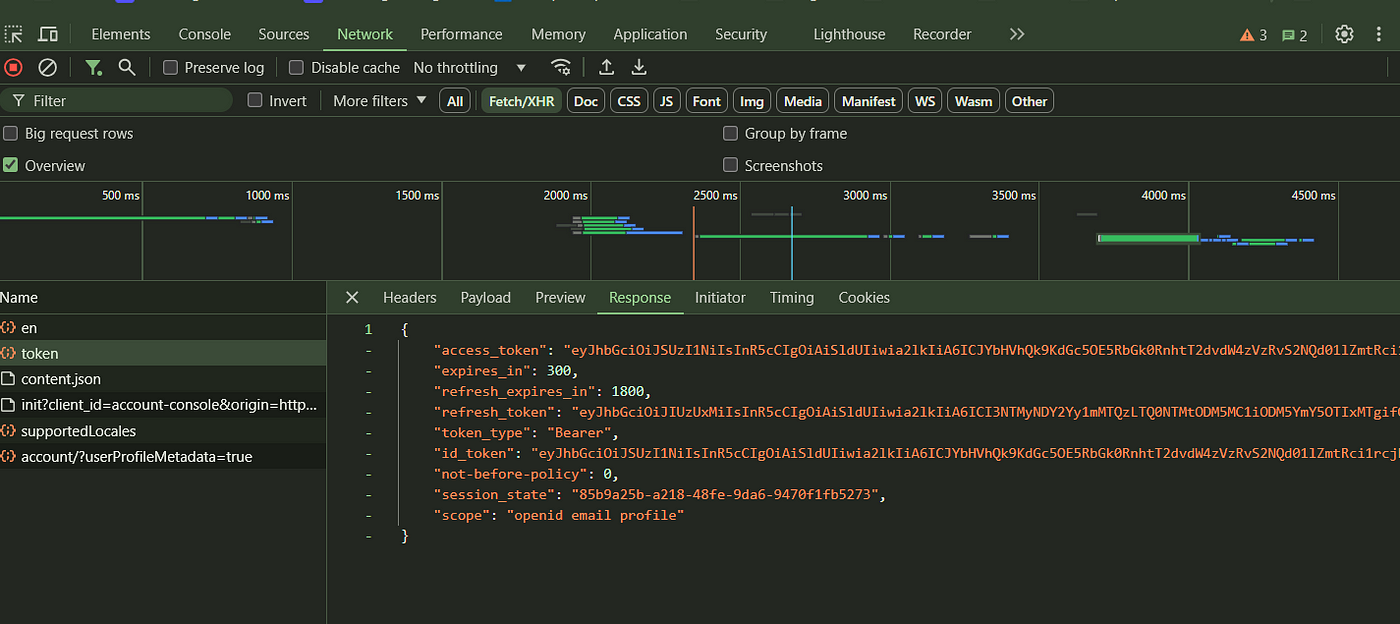Open the Sources tab
Screen dimensions: 1400x624
(x=284, y=34)
